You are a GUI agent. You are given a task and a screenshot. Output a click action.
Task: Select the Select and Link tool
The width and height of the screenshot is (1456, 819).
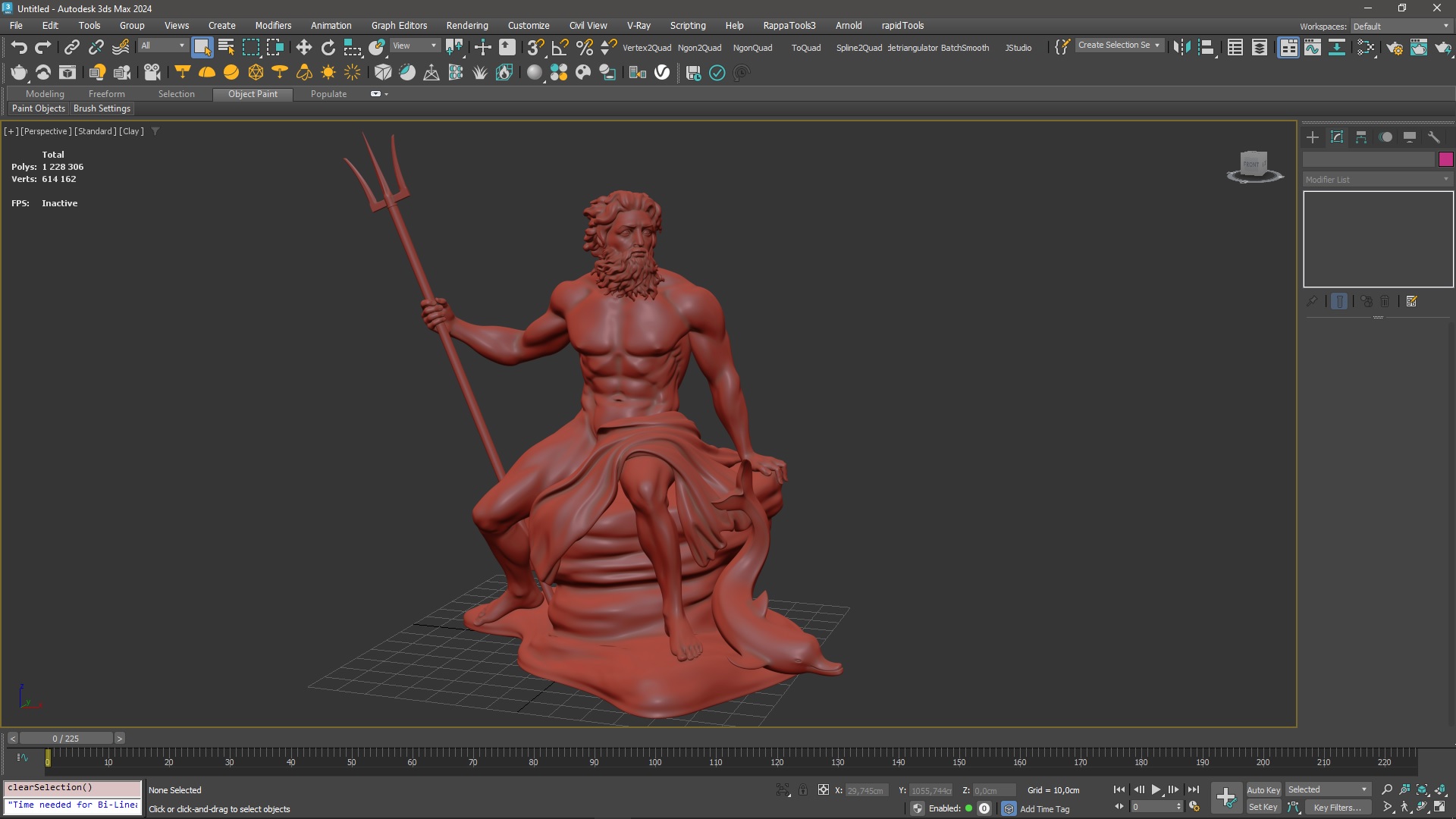click(x=71, y=47)
